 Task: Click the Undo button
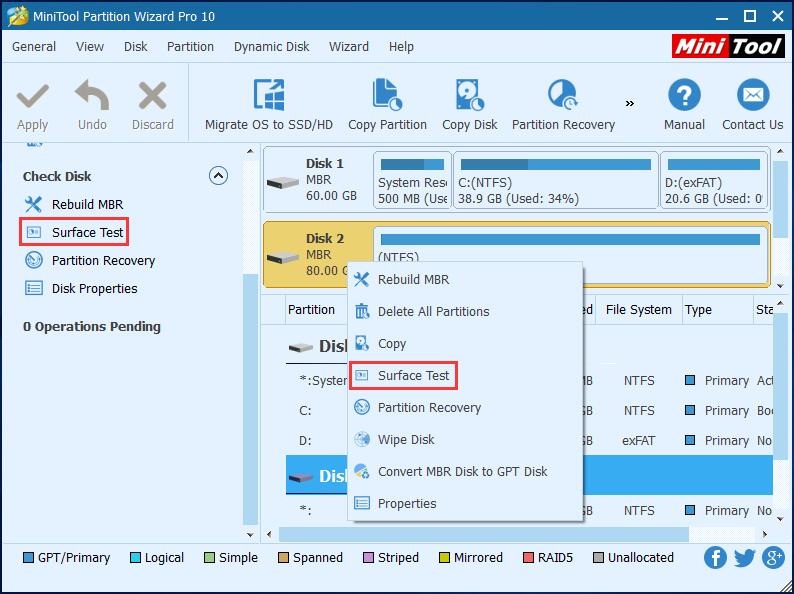[92, 105]
